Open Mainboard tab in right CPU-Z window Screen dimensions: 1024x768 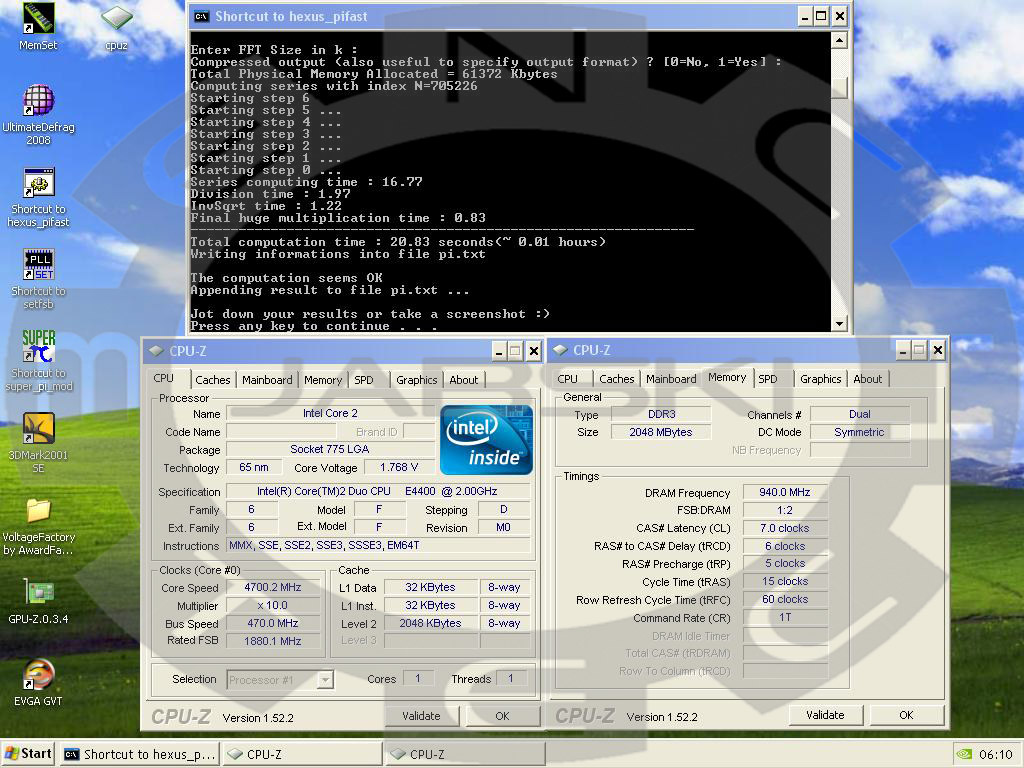coord(671,379)
